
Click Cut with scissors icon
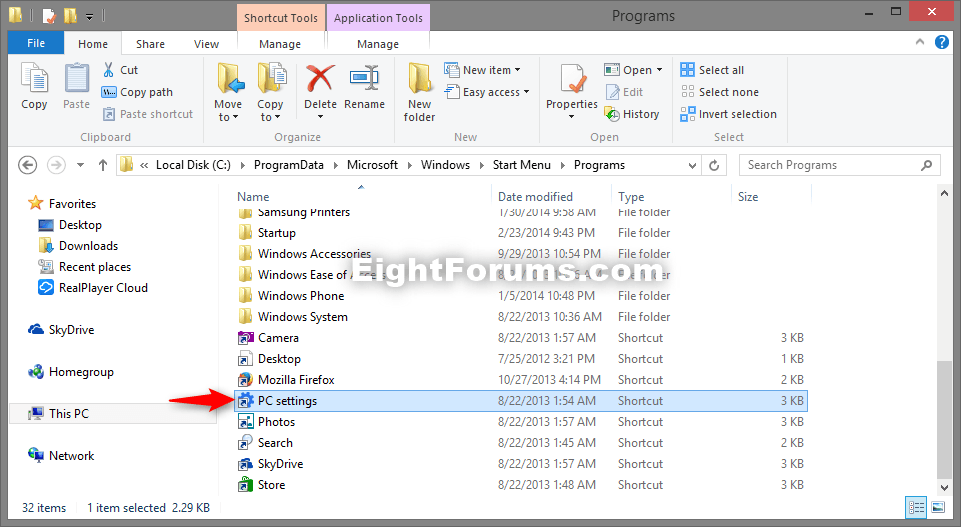[120, 70]
